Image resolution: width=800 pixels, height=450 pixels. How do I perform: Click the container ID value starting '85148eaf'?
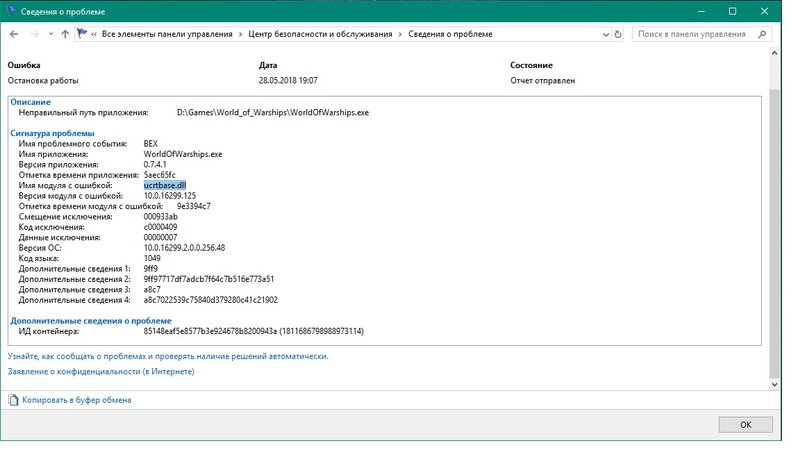[x=254, y=331]
